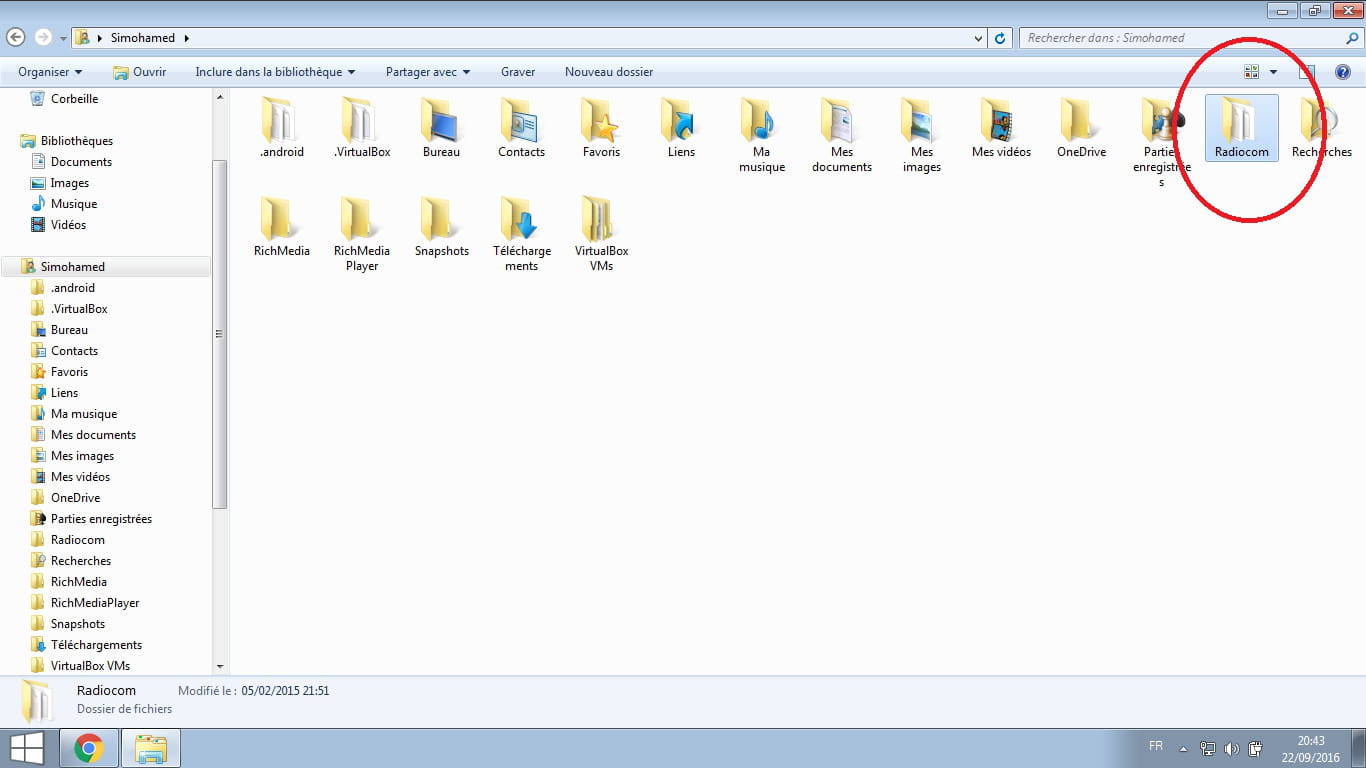
Task: Click Graver in the toolbar
Action: click(518, 72)
